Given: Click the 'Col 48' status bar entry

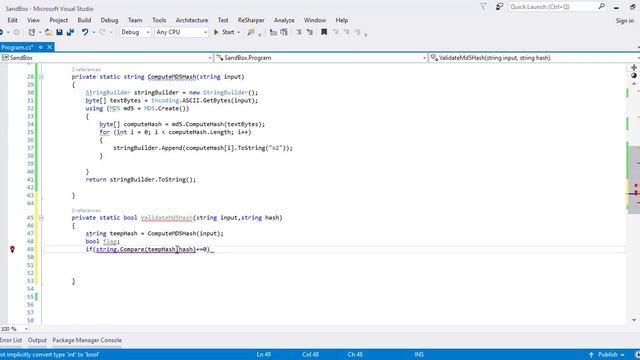Looking at the screenshot, I should pyautogui.click(x=311, y=355).
